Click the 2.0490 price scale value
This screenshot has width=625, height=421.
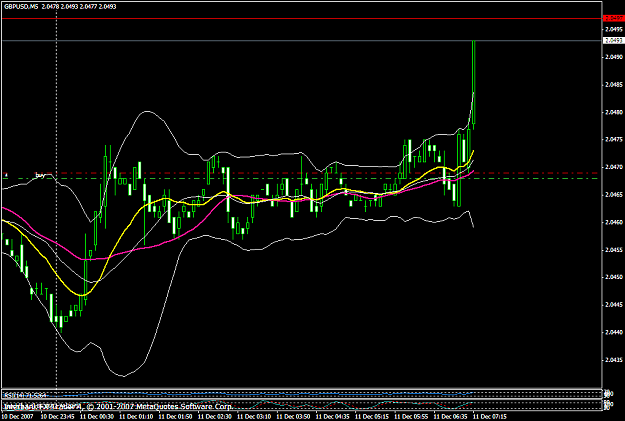click(614, 57)
